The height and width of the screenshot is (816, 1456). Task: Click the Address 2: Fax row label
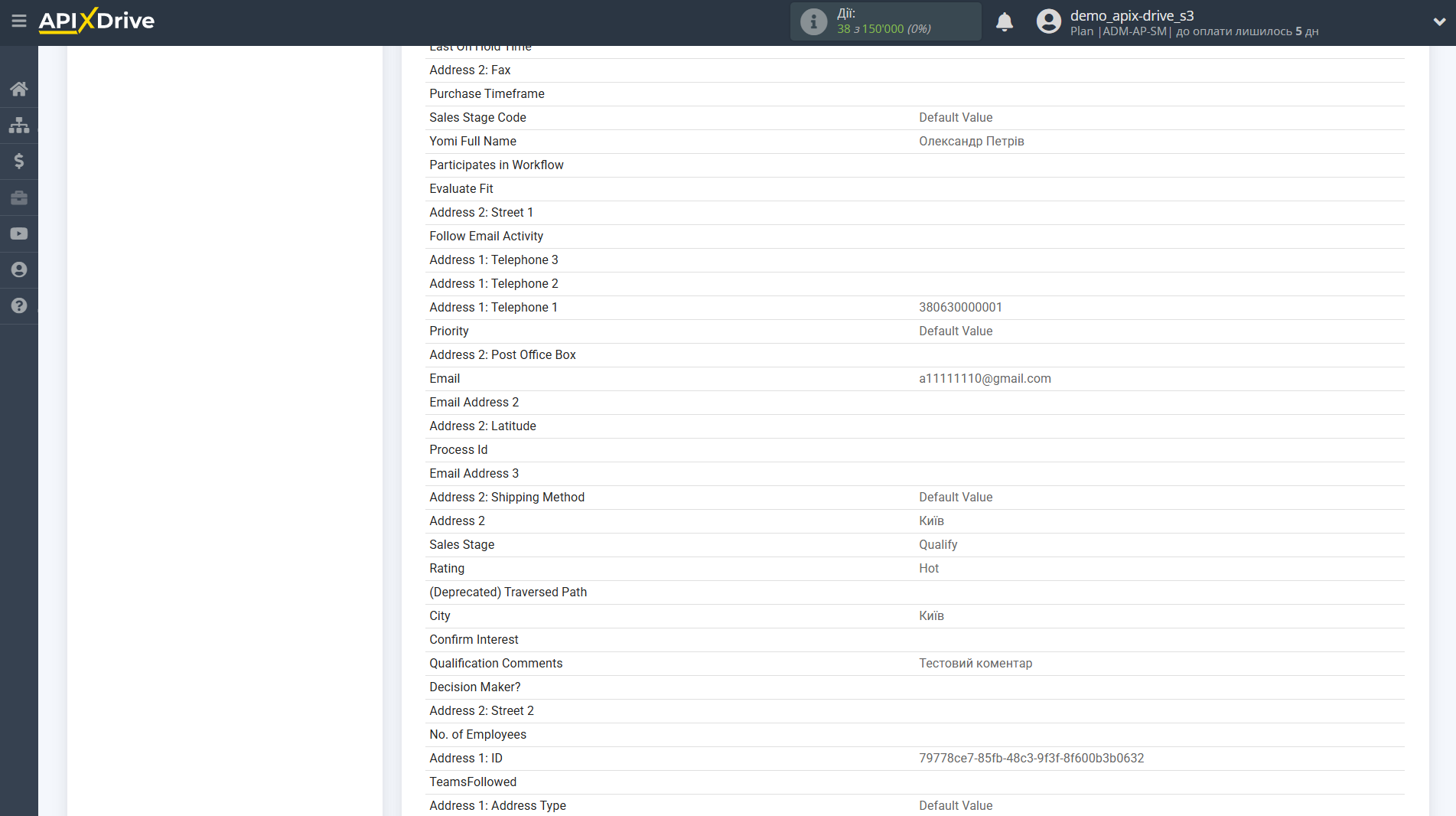point(470,70)
